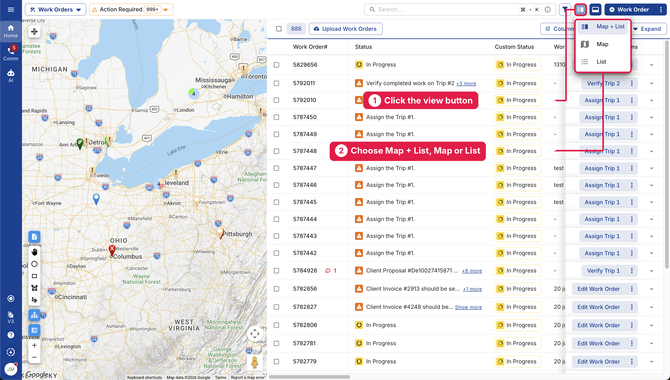Click Assign Trip 1 for order 5787443

[602, 236]
